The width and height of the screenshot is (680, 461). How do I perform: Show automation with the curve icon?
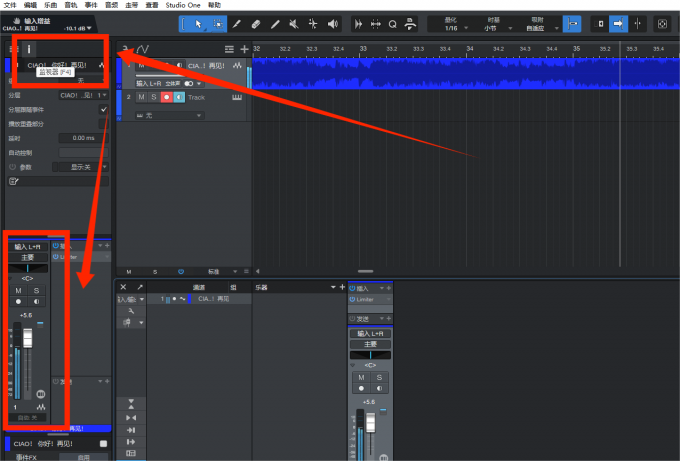tap(143, 49)
